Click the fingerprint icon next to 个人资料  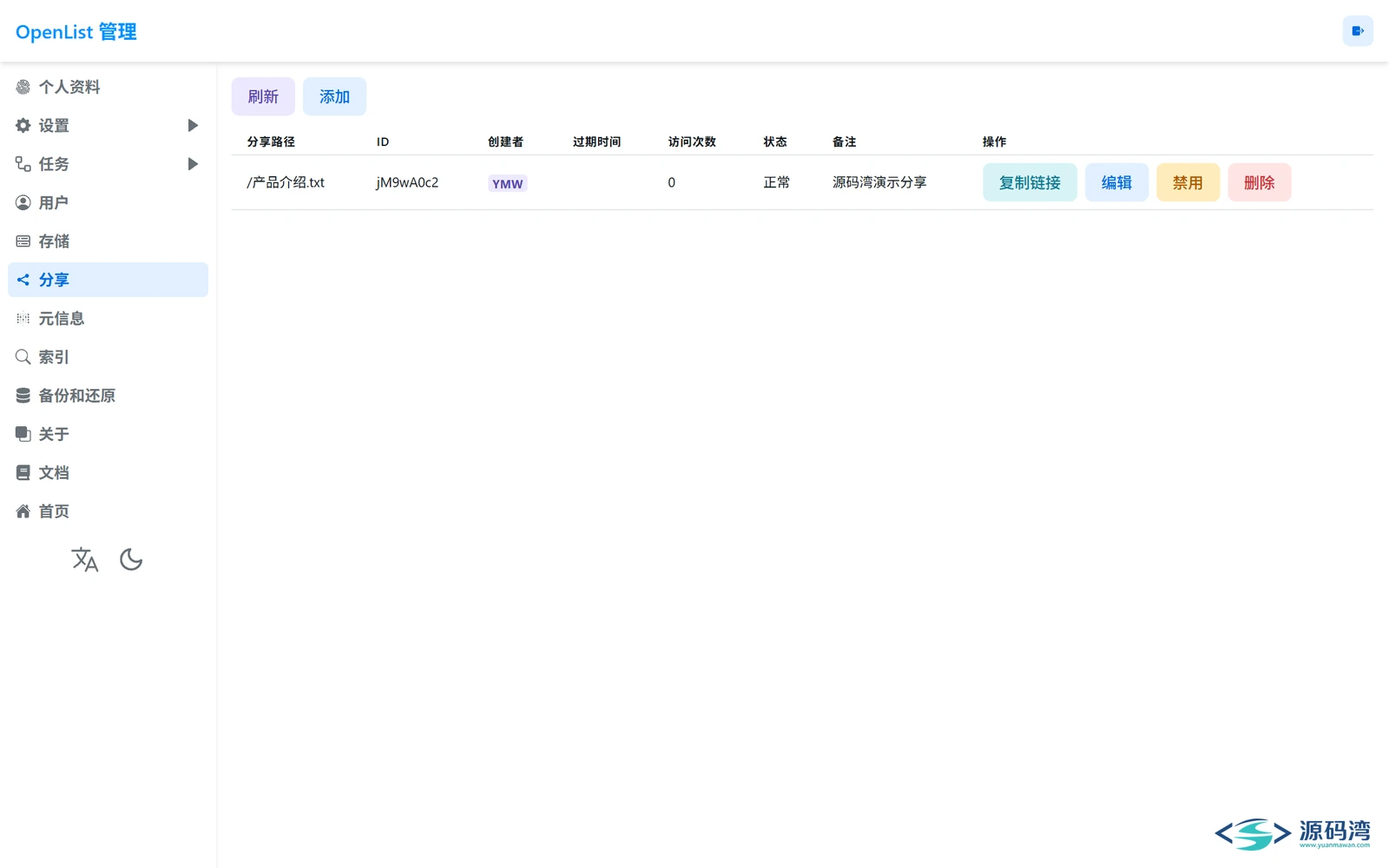[x=23, y=87]
